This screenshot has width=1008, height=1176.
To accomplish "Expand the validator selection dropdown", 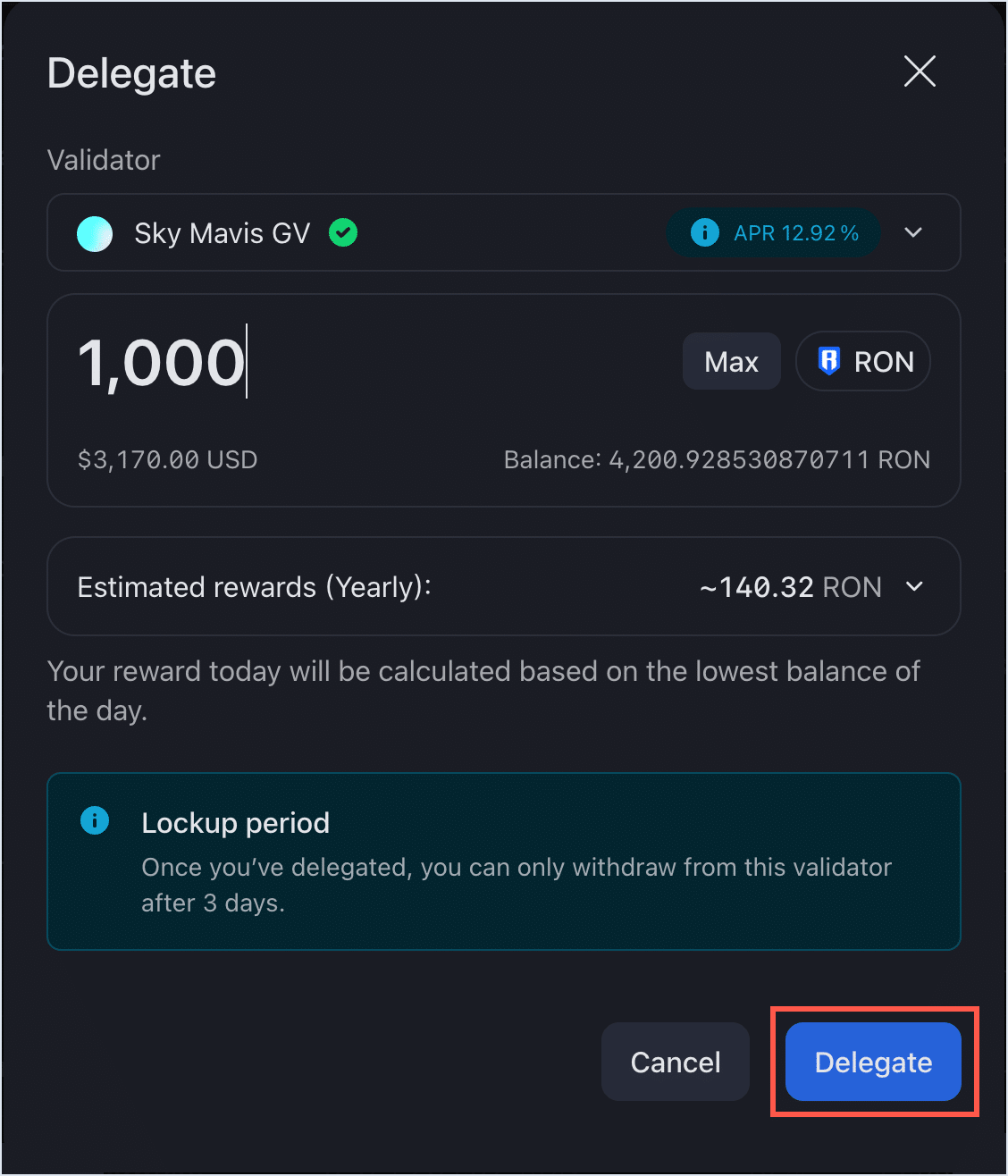I will tap(913, 232).
